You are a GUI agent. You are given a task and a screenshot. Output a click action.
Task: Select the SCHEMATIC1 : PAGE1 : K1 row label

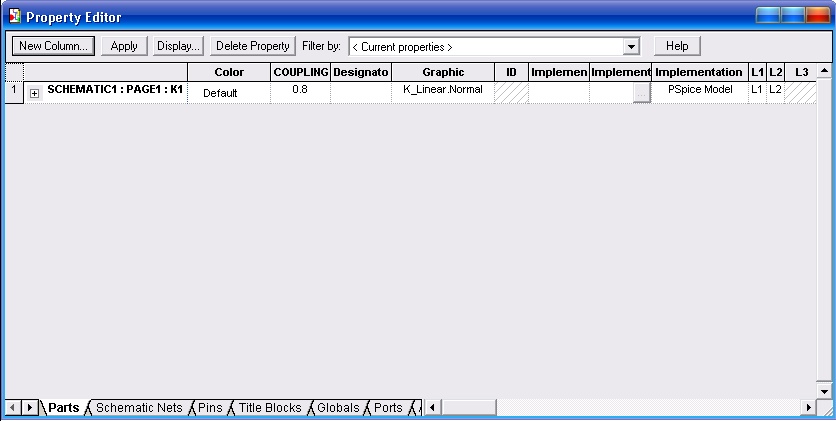(115, 90)
